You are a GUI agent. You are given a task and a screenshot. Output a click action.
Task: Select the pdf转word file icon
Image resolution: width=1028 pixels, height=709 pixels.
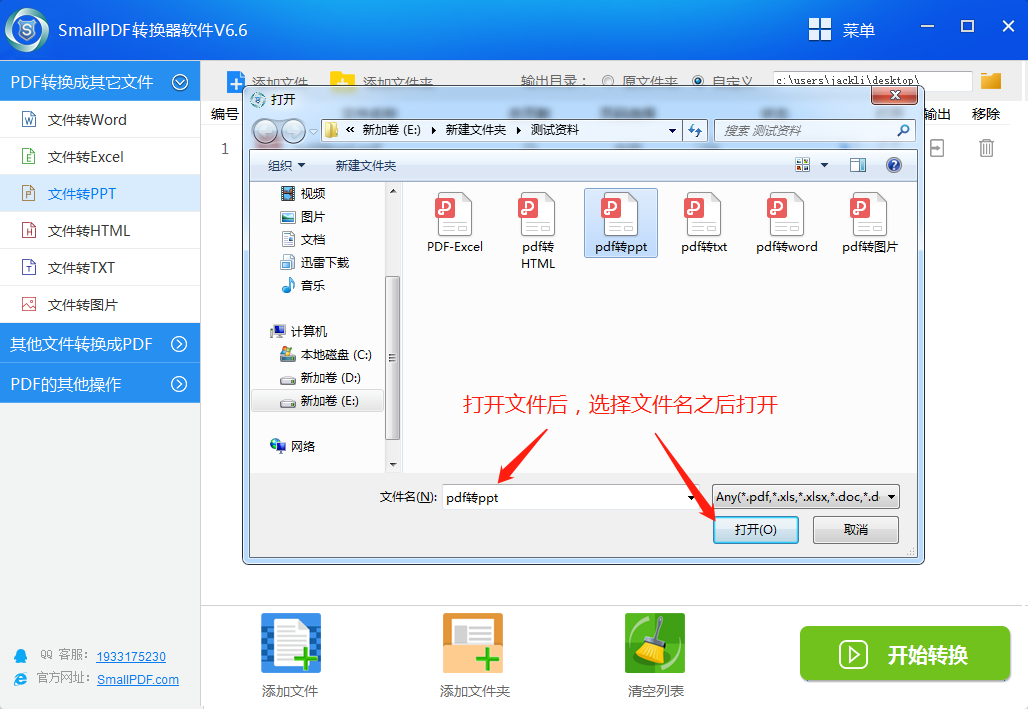tap(786, 215)
